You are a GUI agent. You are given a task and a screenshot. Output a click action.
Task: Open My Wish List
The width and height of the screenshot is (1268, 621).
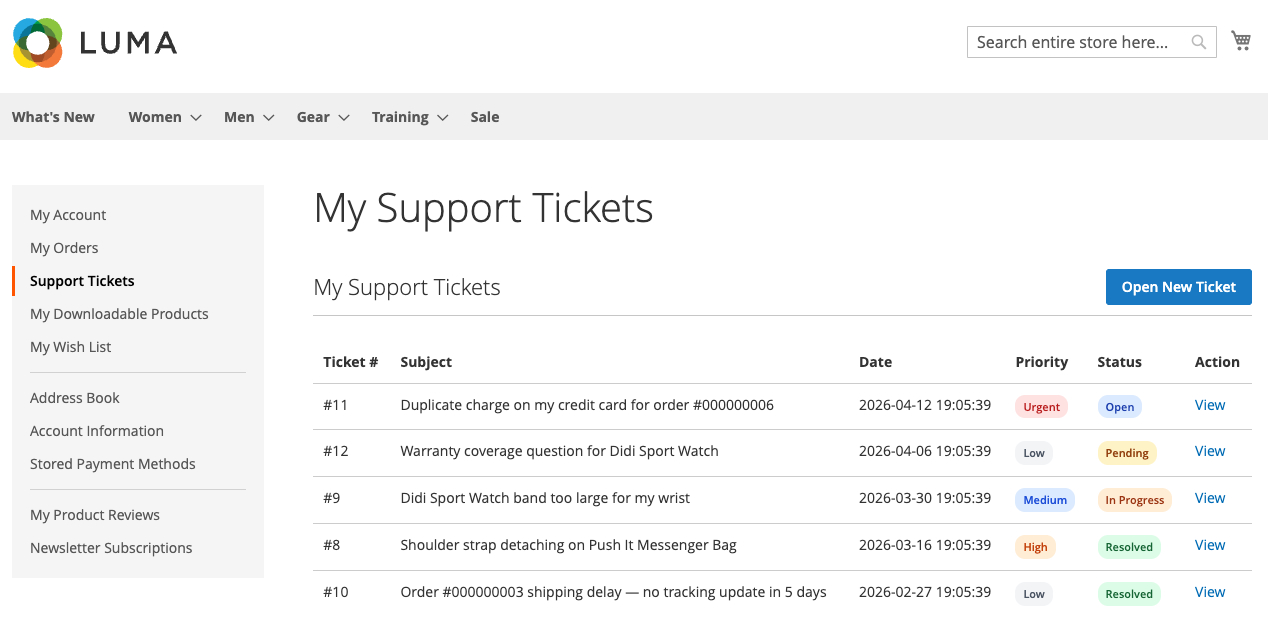coord(71,347)
